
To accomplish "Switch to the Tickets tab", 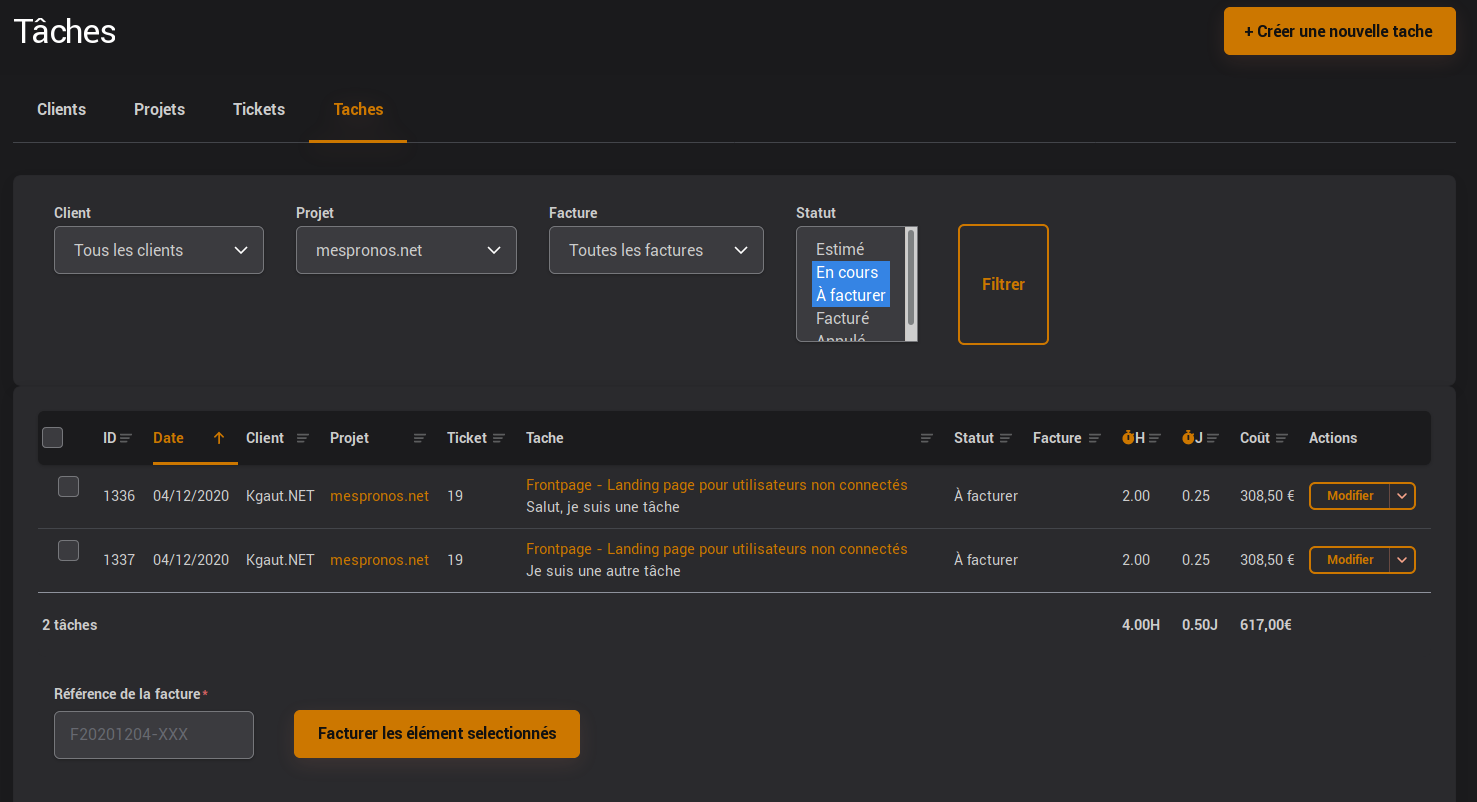I will click(259, 109).
